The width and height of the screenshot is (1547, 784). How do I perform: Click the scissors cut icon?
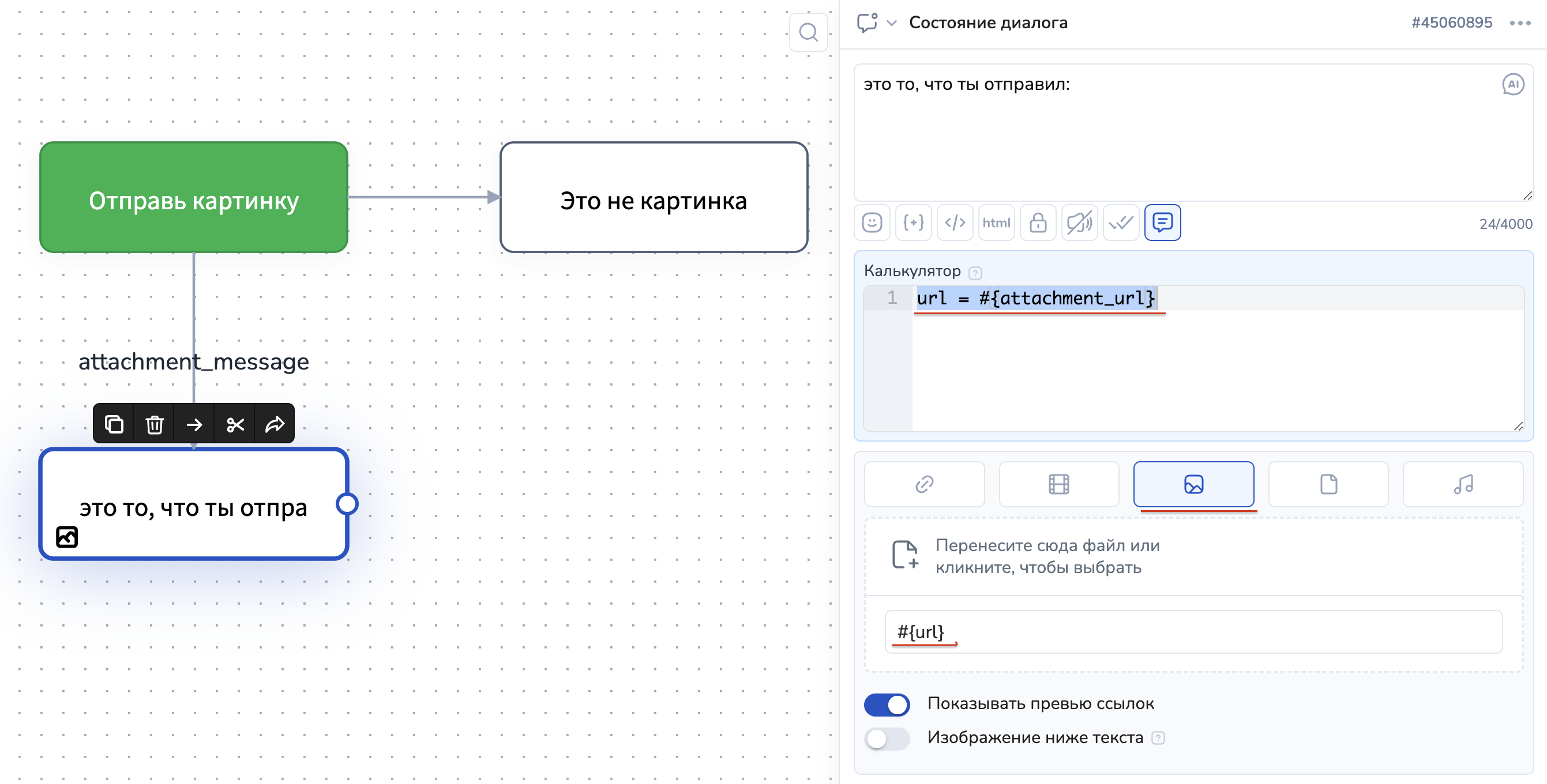[x=235, y=424]
